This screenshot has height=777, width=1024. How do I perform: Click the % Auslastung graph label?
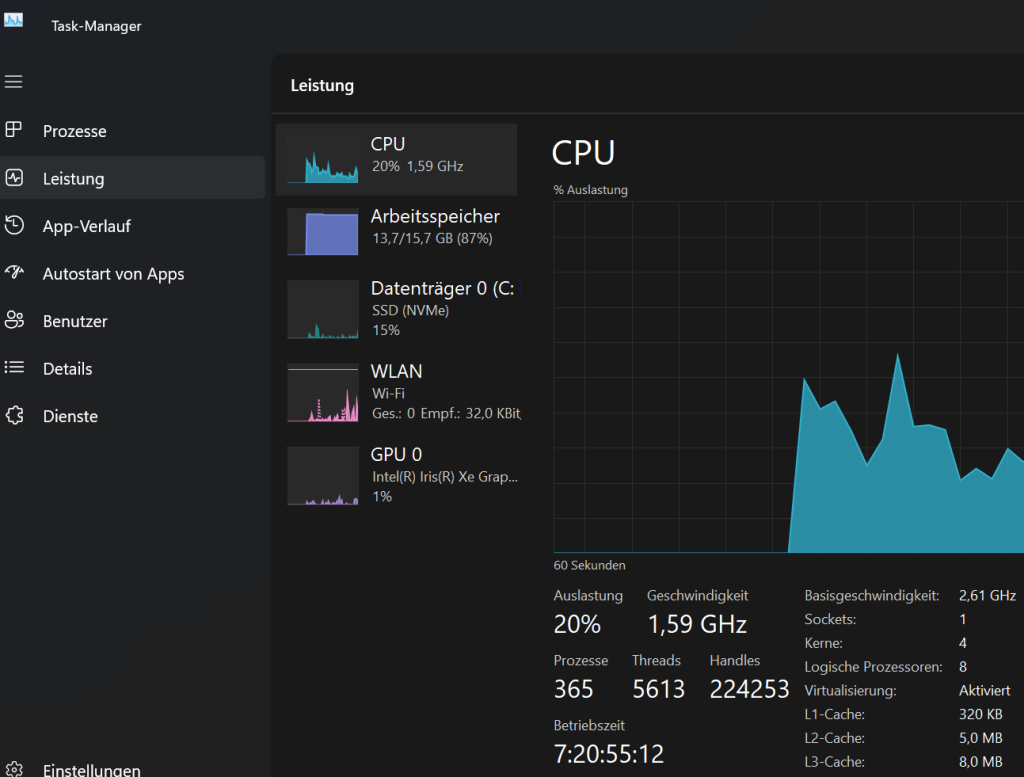pyautogui.click(x=591, y=189)
